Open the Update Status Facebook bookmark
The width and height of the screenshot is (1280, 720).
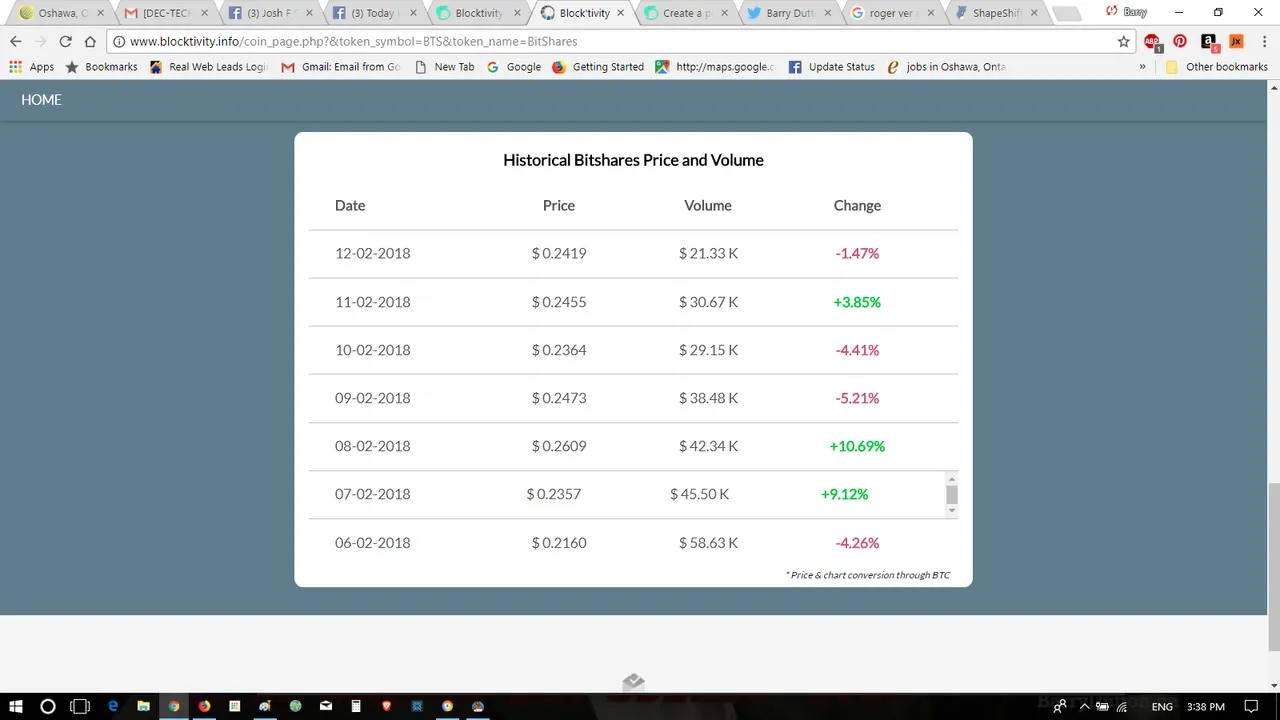click(x=831, y=67)
